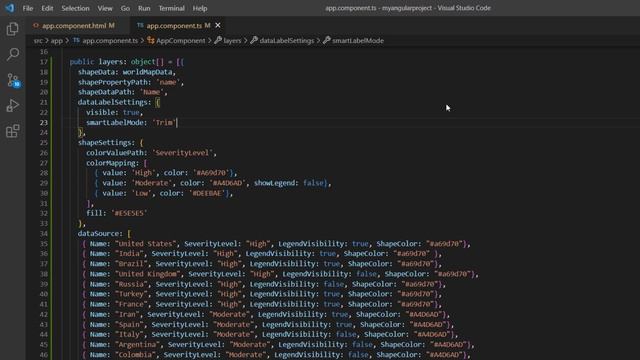Click the '#A4D6AD' color value for Moderate
Viewport: 640px width, 360px height.
[x=227, y=183]
